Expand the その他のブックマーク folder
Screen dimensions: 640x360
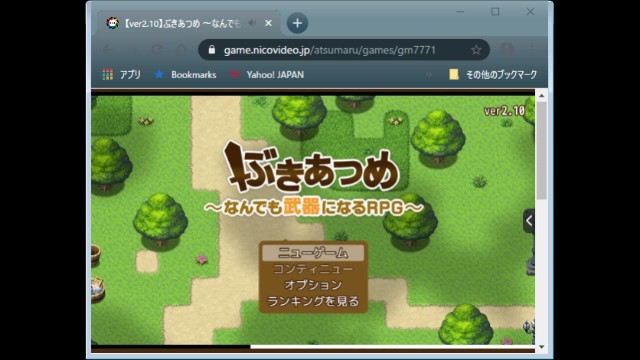point(493,75)
